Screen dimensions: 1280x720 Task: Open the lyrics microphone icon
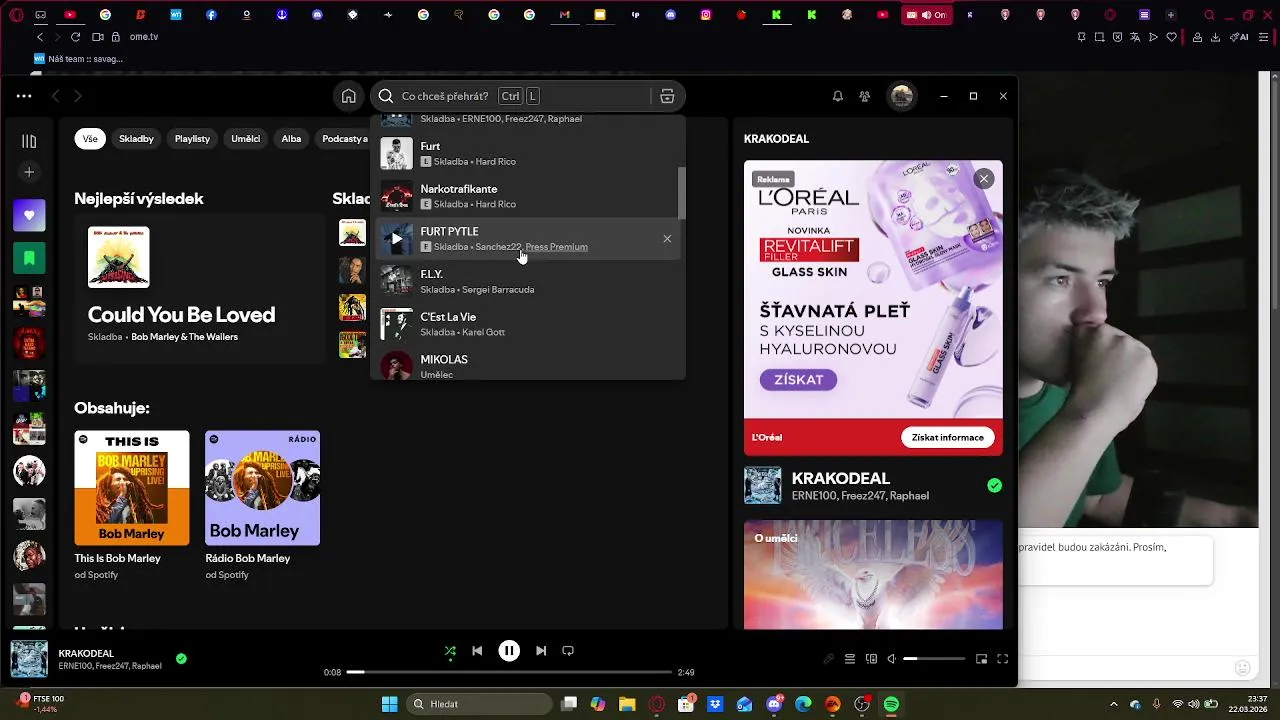click(828, 659)
